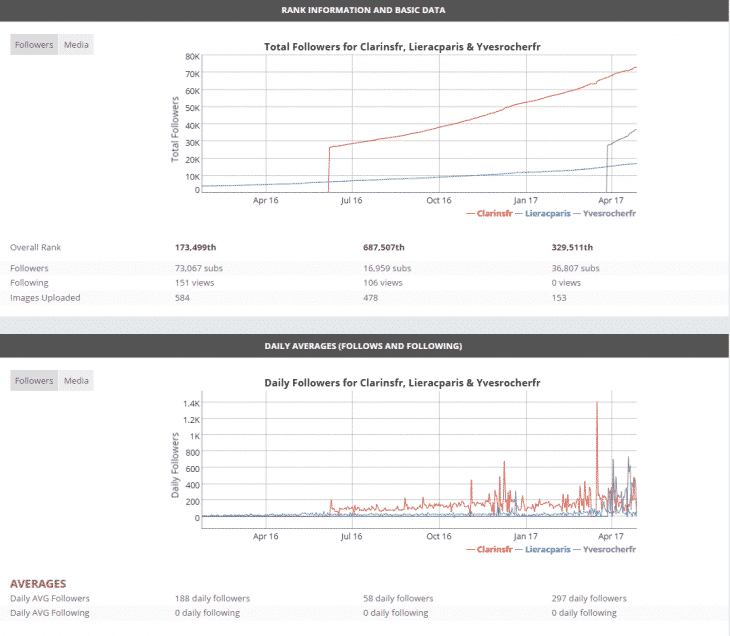Image resolution: width=730 pixels, height=636 pixels.
Task: Toggle Clarinsfr series in Daily Followers legend
Action: tap(495, 549)
